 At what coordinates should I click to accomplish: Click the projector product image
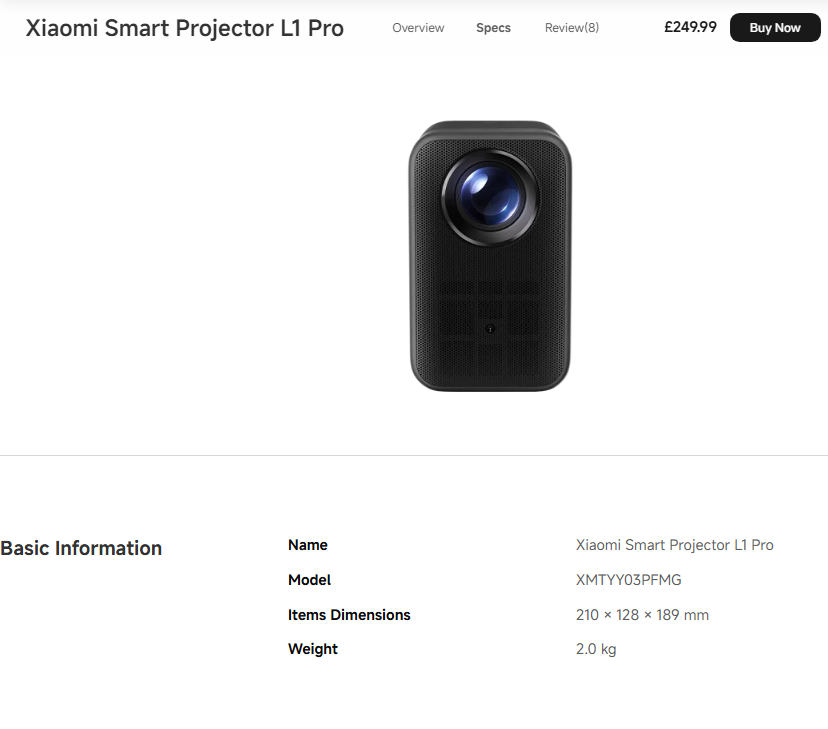(x=490, y=256)
